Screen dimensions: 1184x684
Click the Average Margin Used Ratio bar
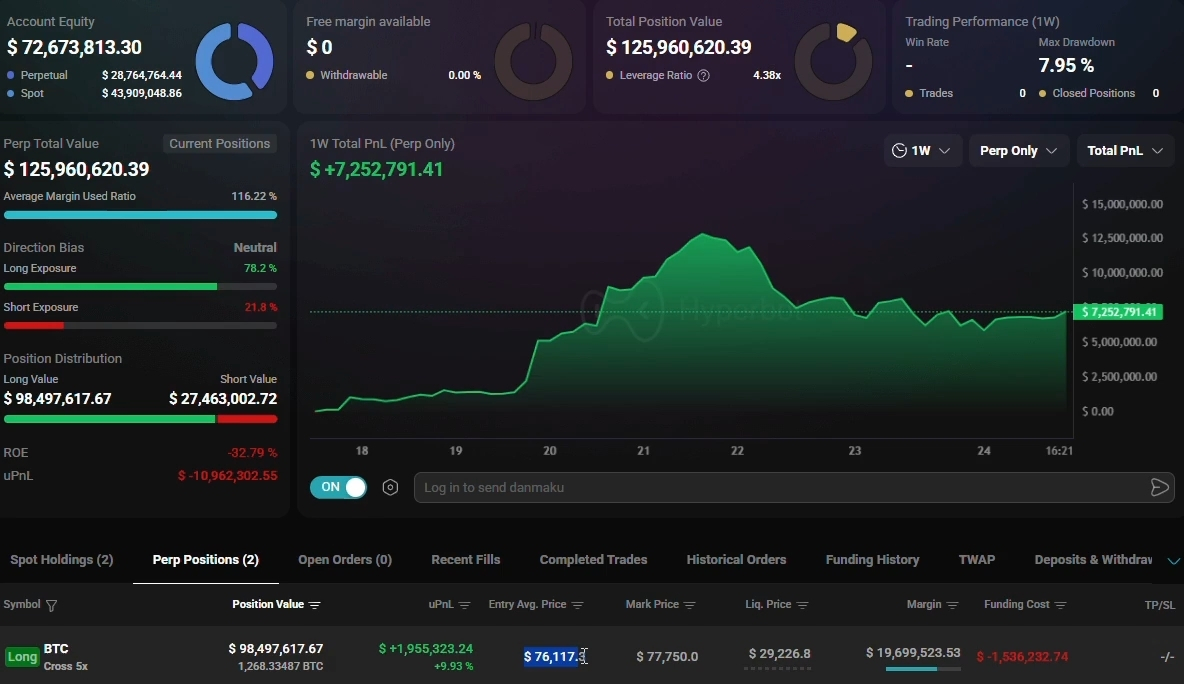coord(140,215)
